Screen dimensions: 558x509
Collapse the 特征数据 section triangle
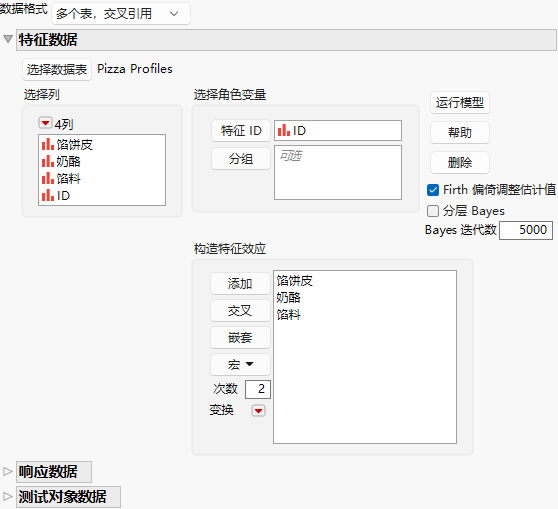click(8, 39)
